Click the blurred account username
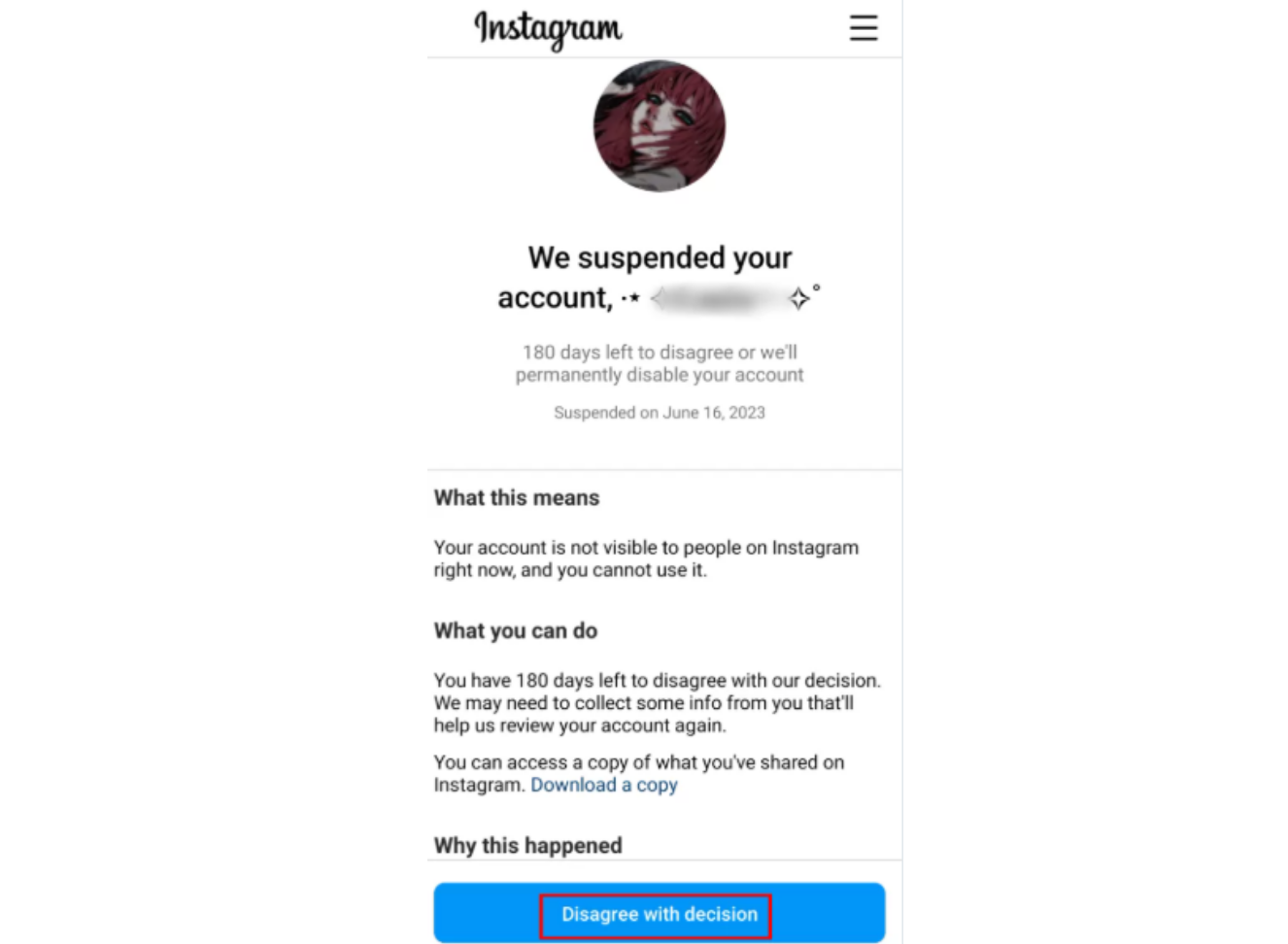The height and width of the screenshot is (944, 1288). point(717,298)
